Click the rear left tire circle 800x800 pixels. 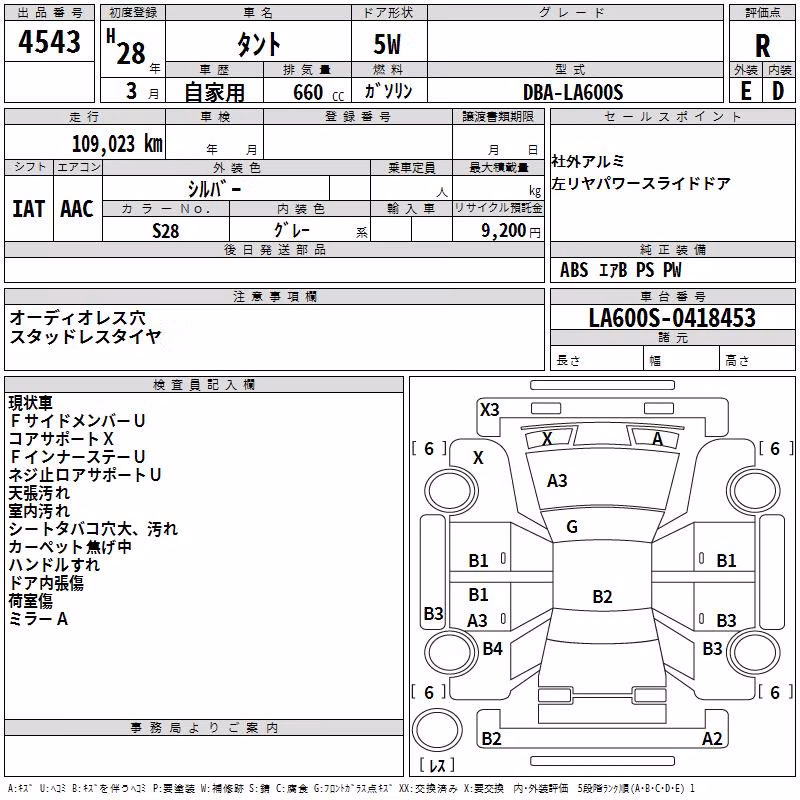pyautogui.click(x=451, y=652)
